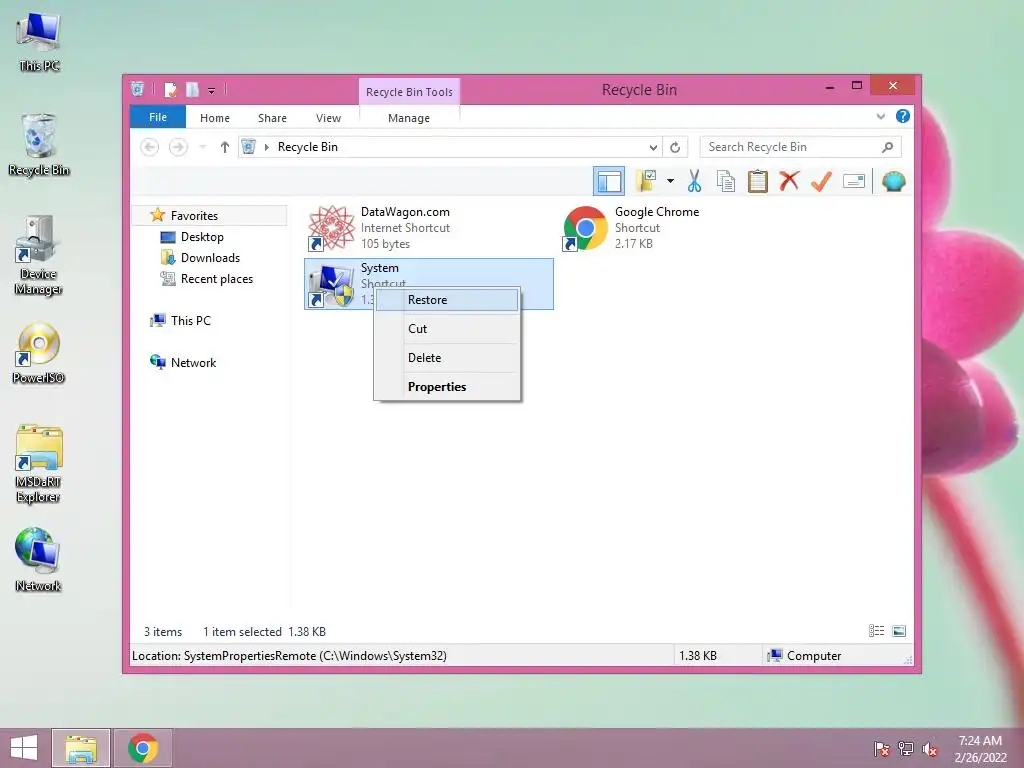Image resolution: width=1024 pixels, height=768 pixels.
Task: Click the blue shell toolbar icon
Action: [x=893, y=181]
